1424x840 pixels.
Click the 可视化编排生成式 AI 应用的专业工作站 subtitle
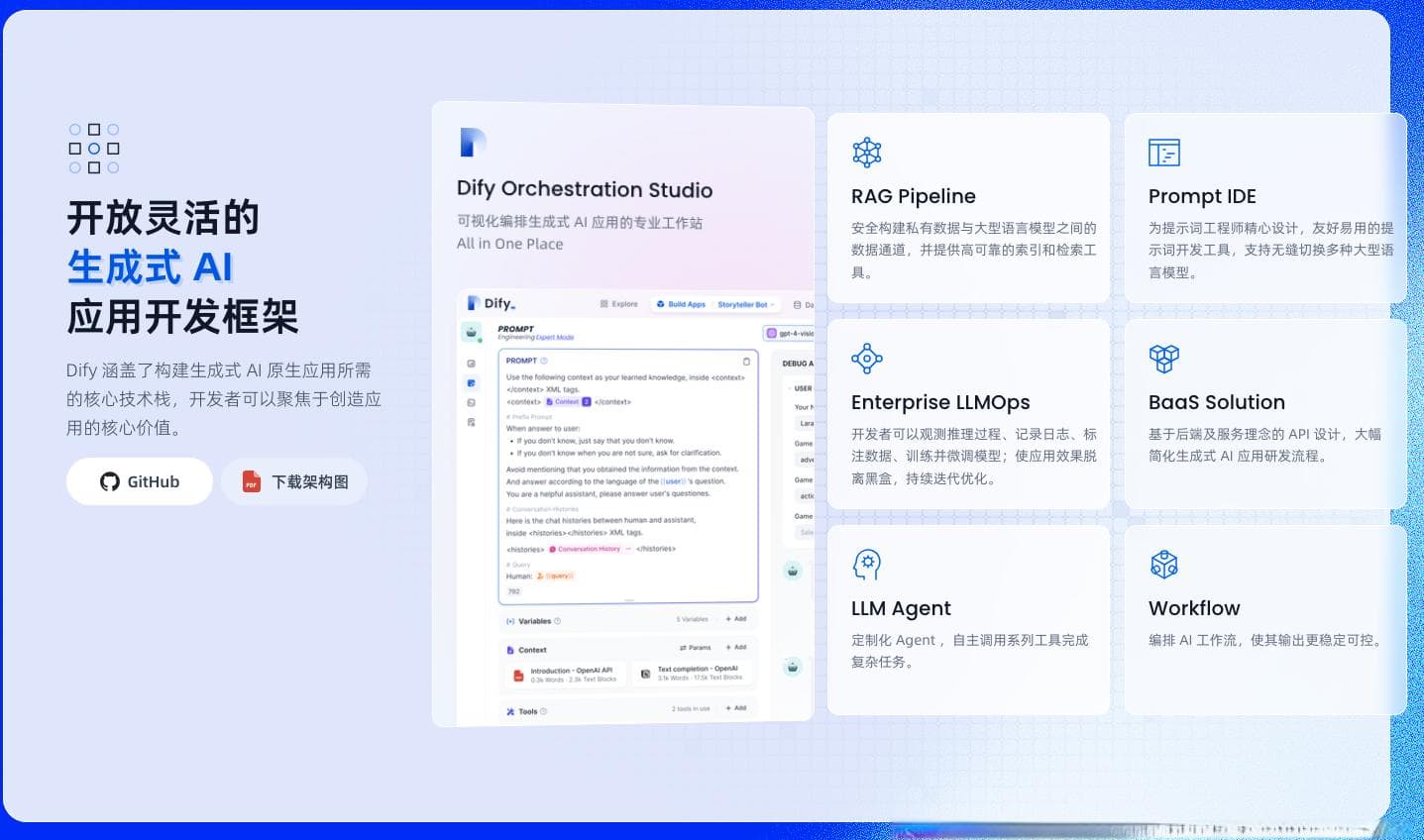coord(580,222)
